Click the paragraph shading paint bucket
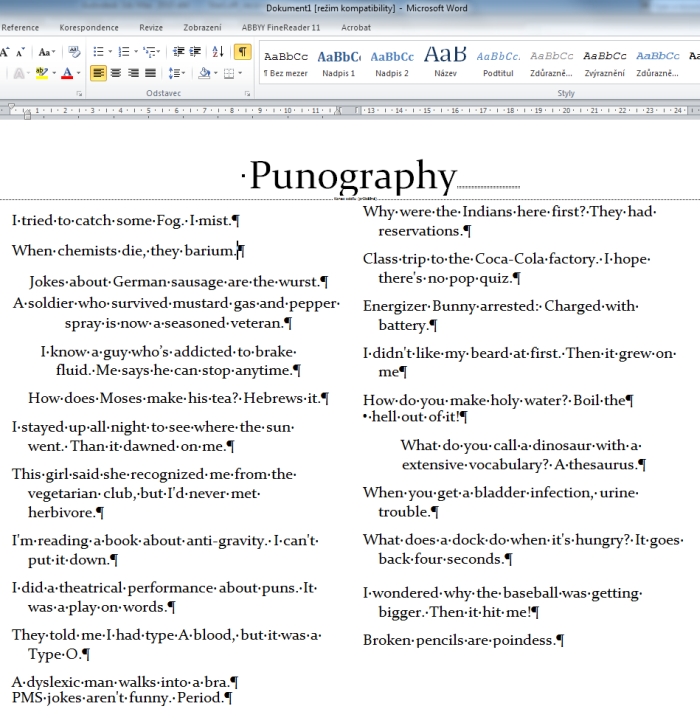Image resolution: width=700 pixels, height=723 pixels. click(204, 73)
